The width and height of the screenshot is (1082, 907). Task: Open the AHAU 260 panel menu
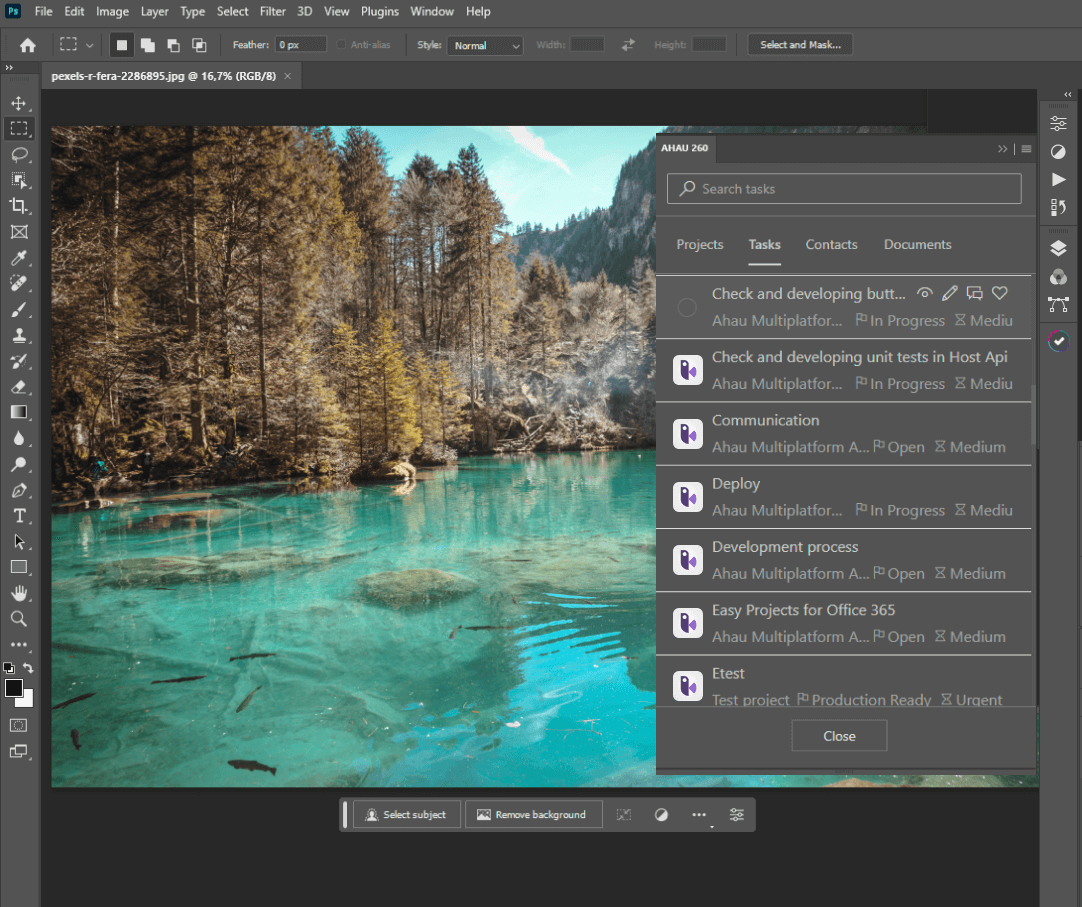(1025, 148)
